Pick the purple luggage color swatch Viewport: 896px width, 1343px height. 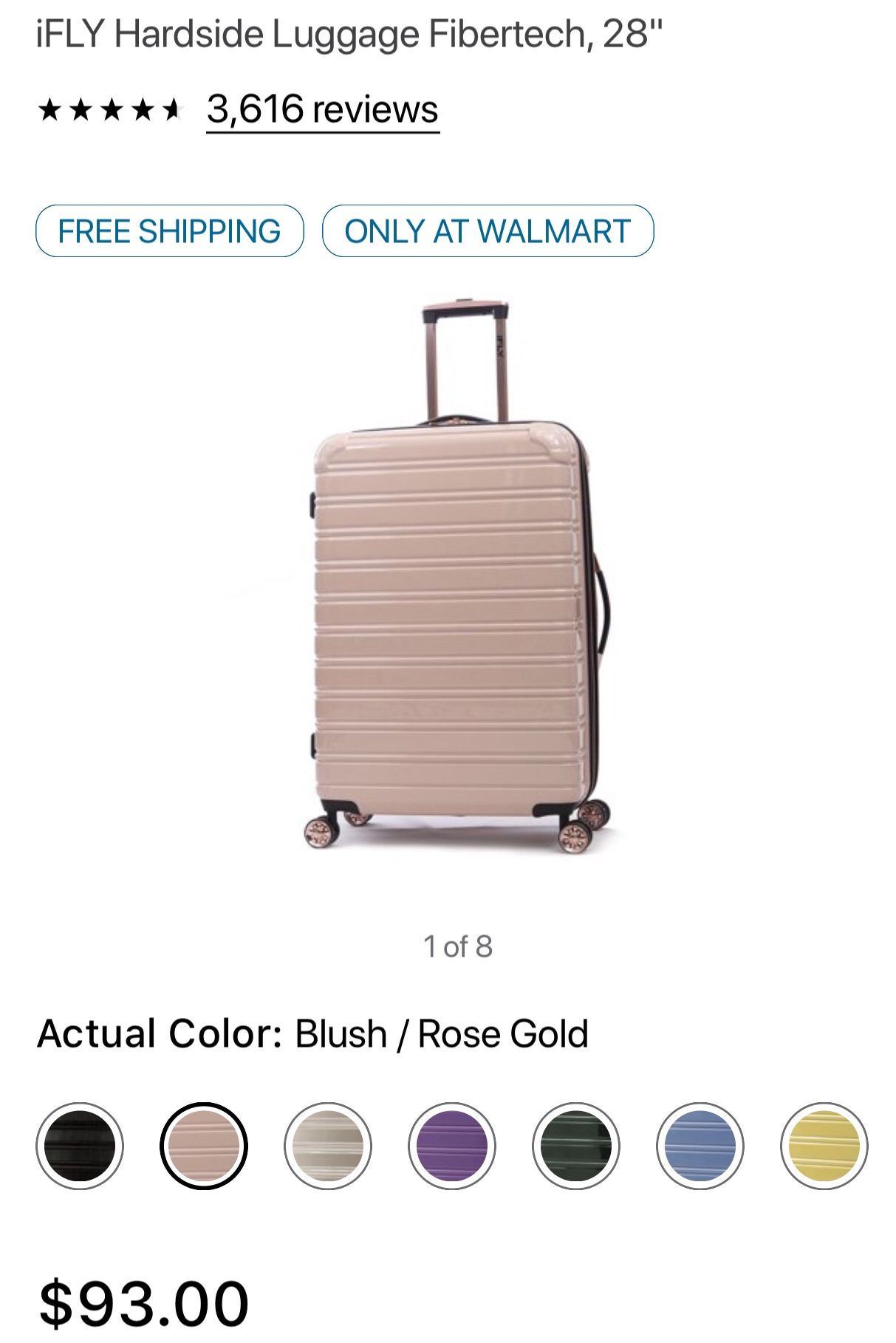pos(452,1146)
